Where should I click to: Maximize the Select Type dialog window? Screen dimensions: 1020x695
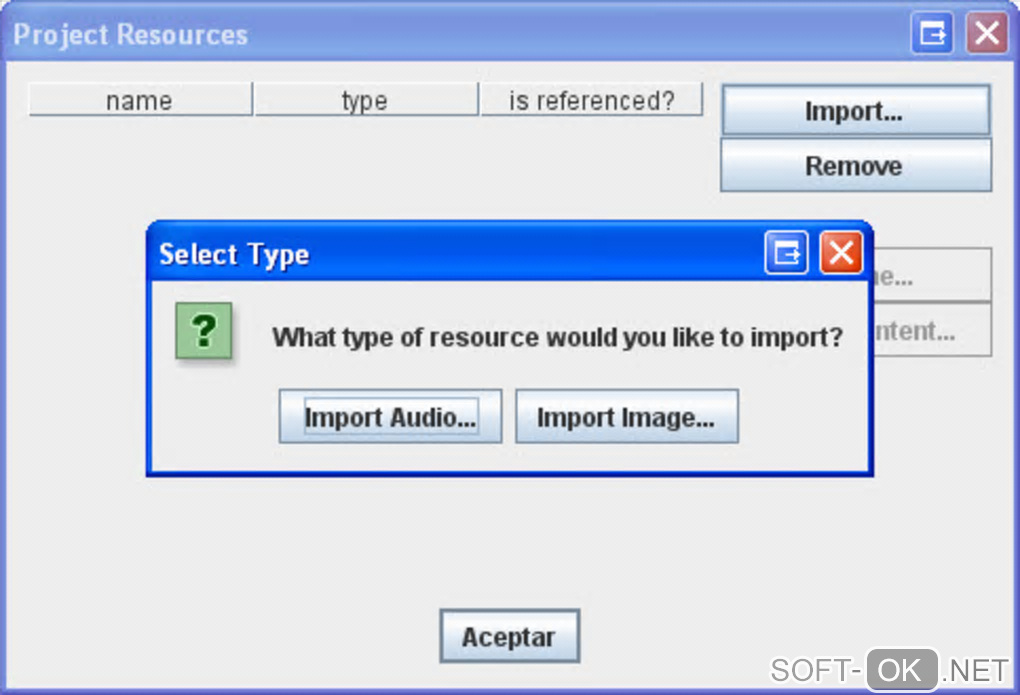(x=787, y=254)
